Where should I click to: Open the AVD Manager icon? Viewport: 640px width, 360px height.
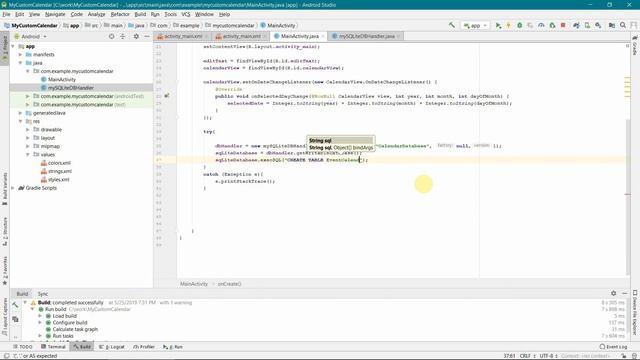587,25
